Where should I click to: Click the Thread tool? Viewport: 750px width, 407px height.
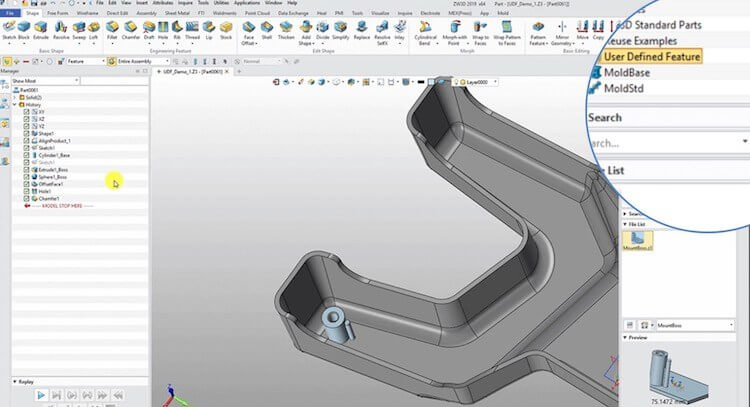tap(192, 31)
